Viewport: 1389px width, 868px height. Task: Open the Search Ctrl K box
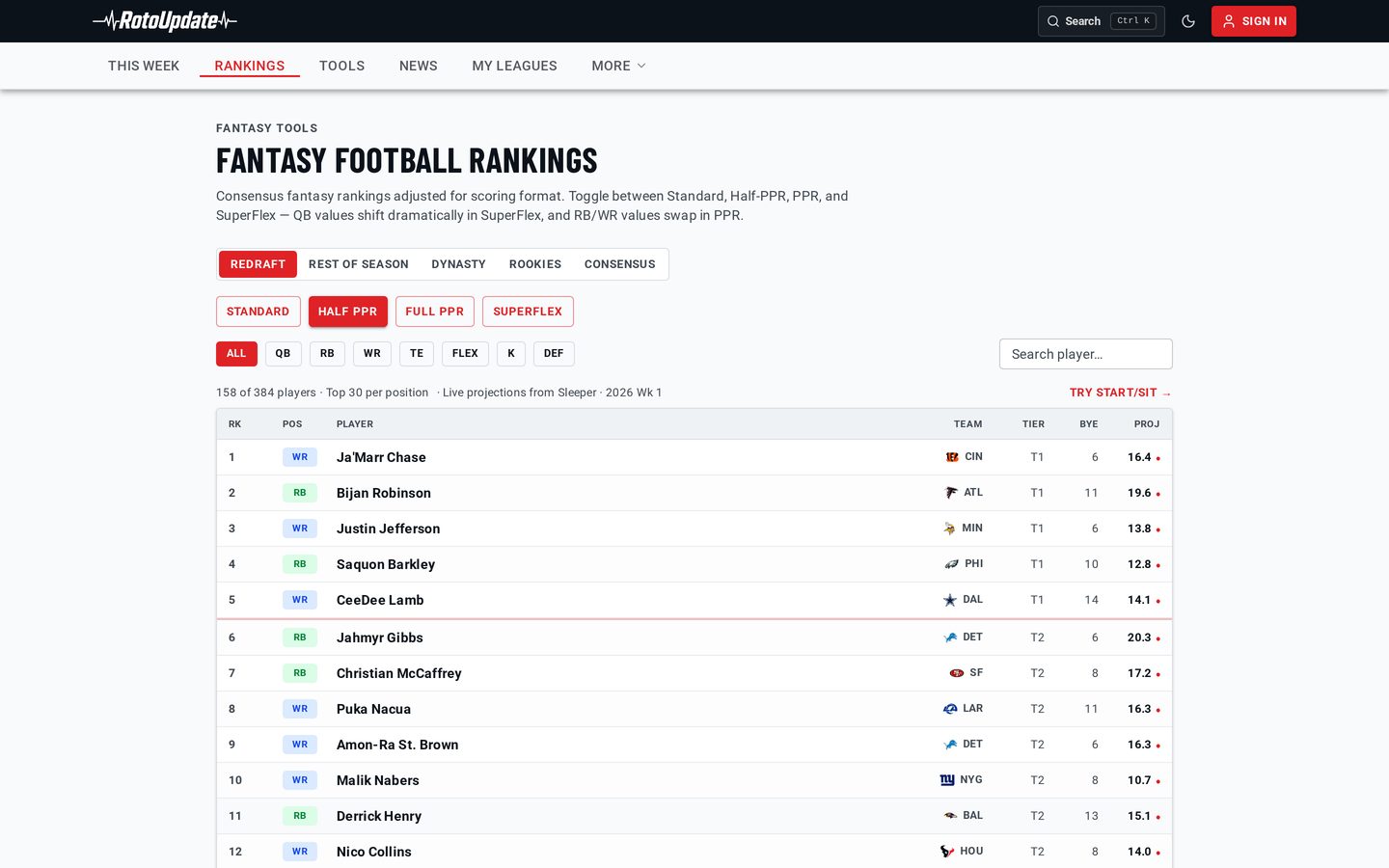[1102, 21]
